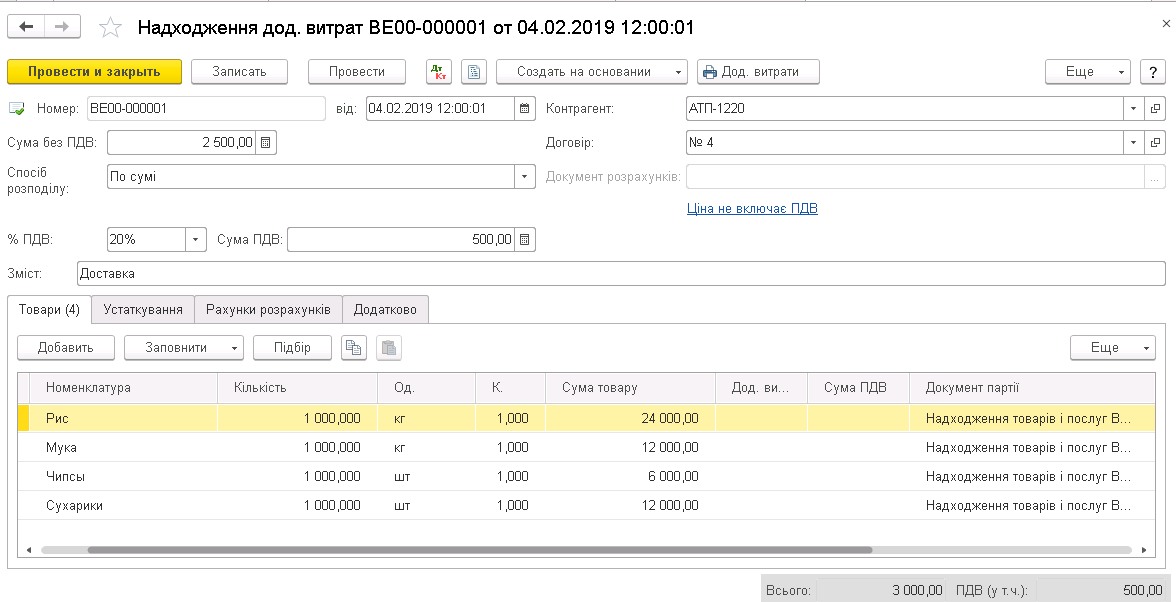The height and width of the screenshot is (602, 1176).
Task: Click кг unit in Мука row
Action: pyautogui.click(x=400, y=448)
